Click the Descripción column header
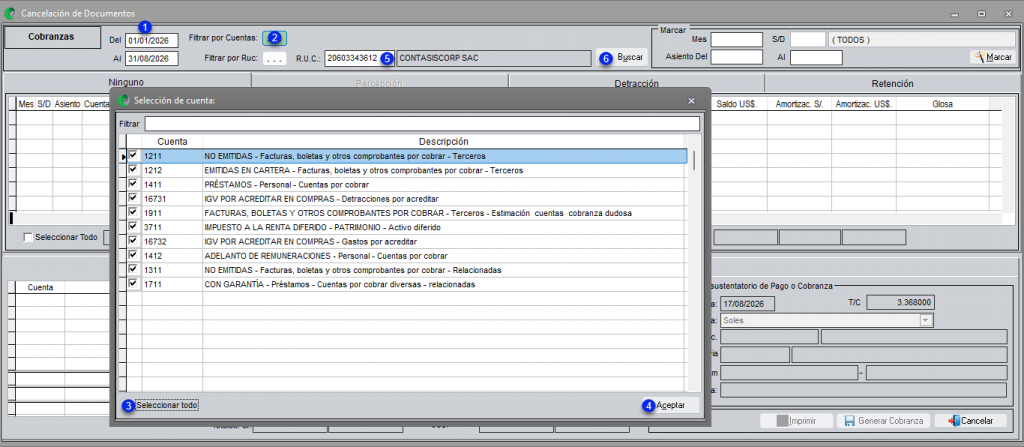 (x=443, y=141)
